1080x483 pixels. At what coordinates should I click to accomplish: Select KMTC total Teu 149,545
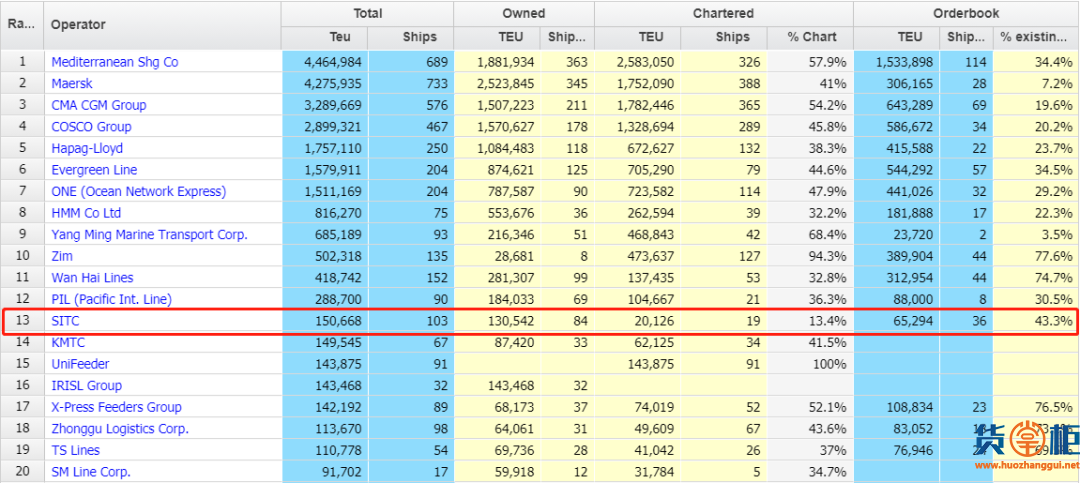click(324, 342)
